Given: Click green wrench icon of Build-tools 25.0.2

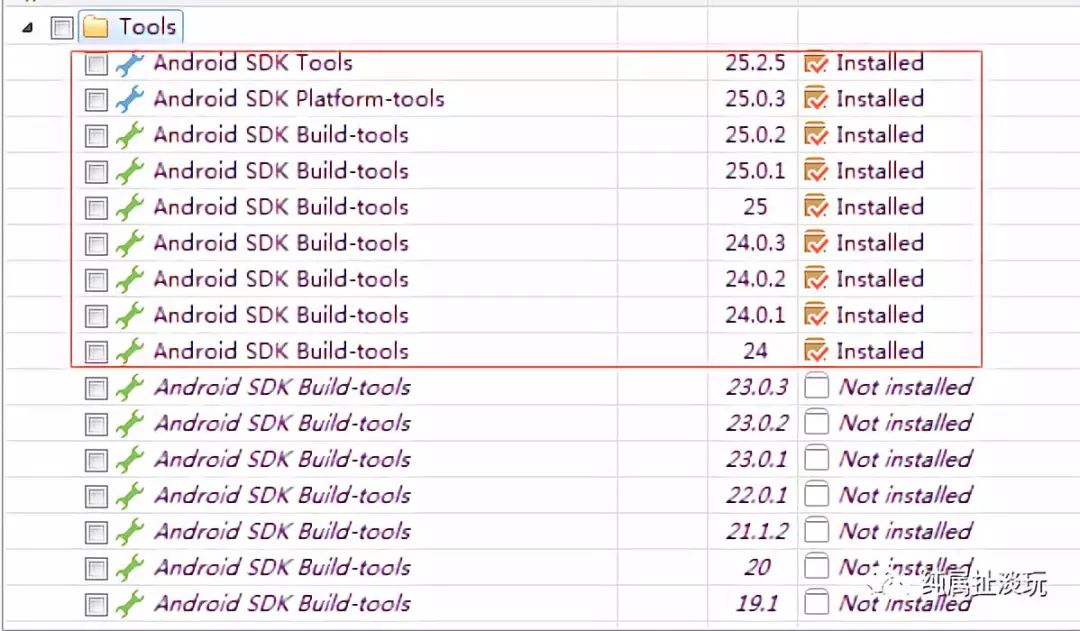Looking at the screenshot, I should coord(129,135).
